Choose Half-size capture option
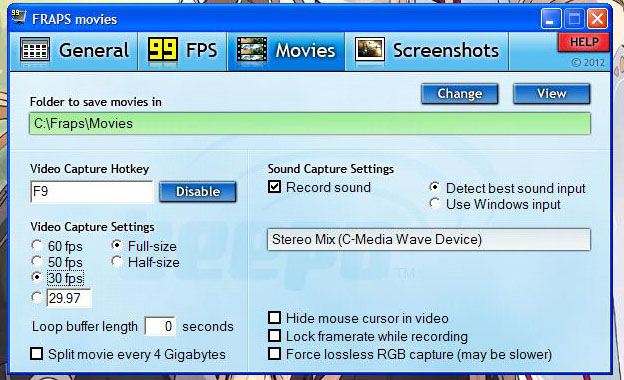 pos(117,261)
